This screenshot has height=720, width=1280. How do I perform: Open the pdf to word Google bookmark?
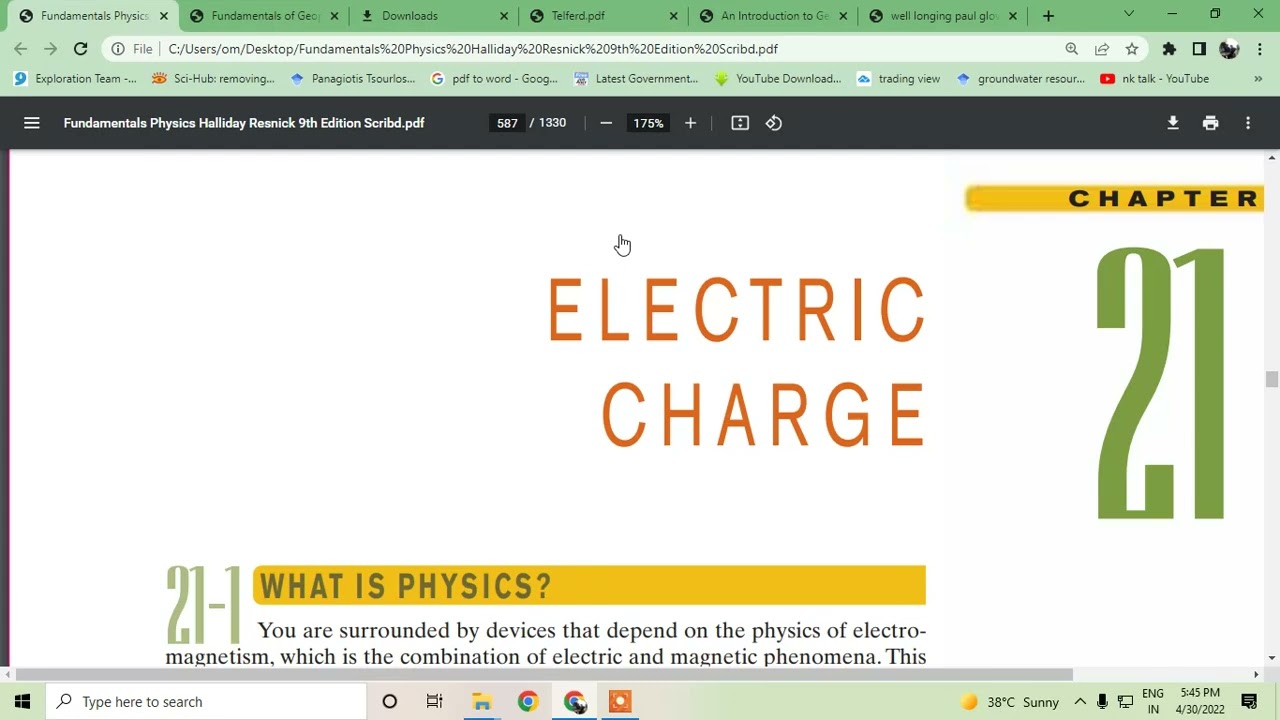point(494,78)
